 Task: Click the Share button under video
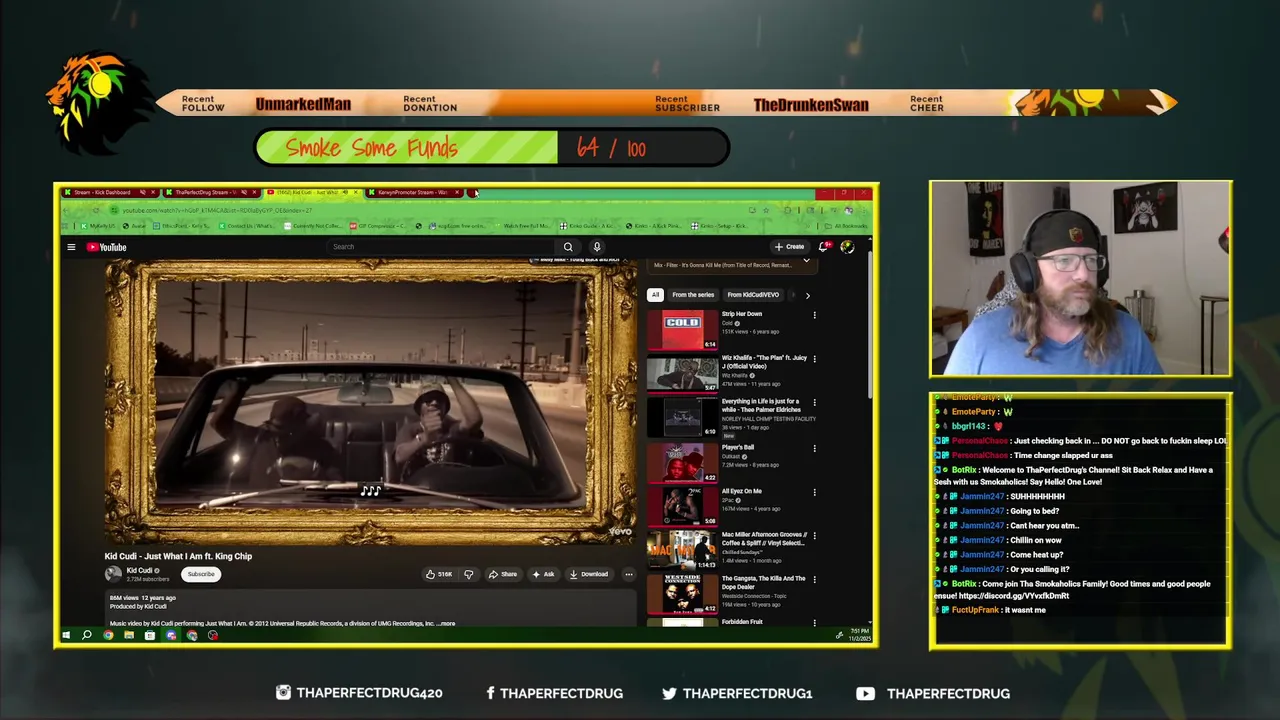pos(503,574)
